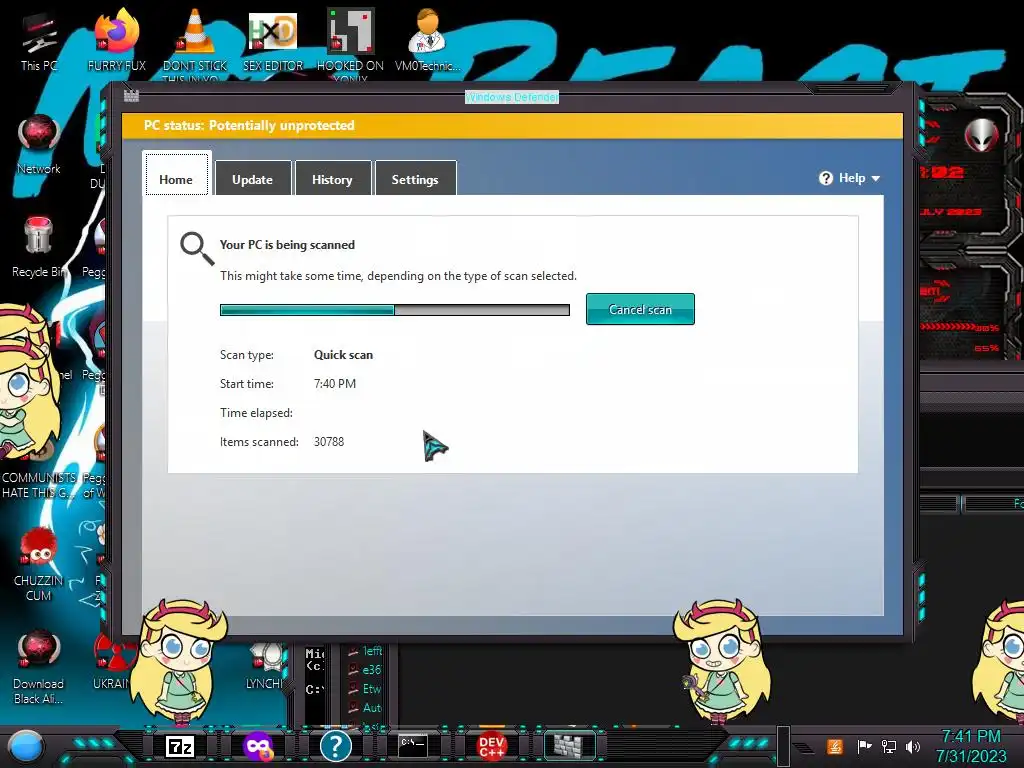1024x768 pixels.
Task: Open the taskbar clock showing 7:41 PM
Action: (x=970, y=746)
